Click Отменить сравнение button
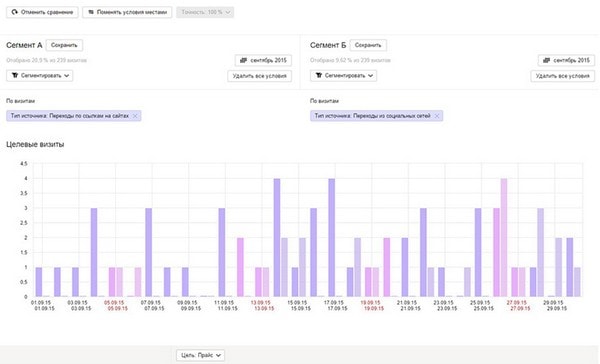The height and width of the screenshot is (364, 600). pos(42,12)
